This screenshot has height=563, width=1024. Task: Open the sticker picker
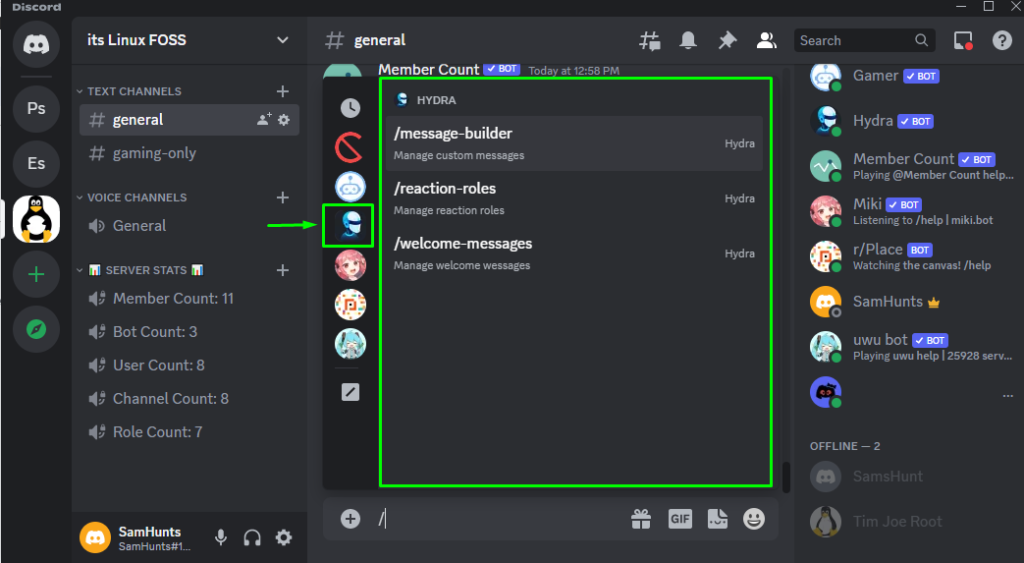(x=718, y=519)
